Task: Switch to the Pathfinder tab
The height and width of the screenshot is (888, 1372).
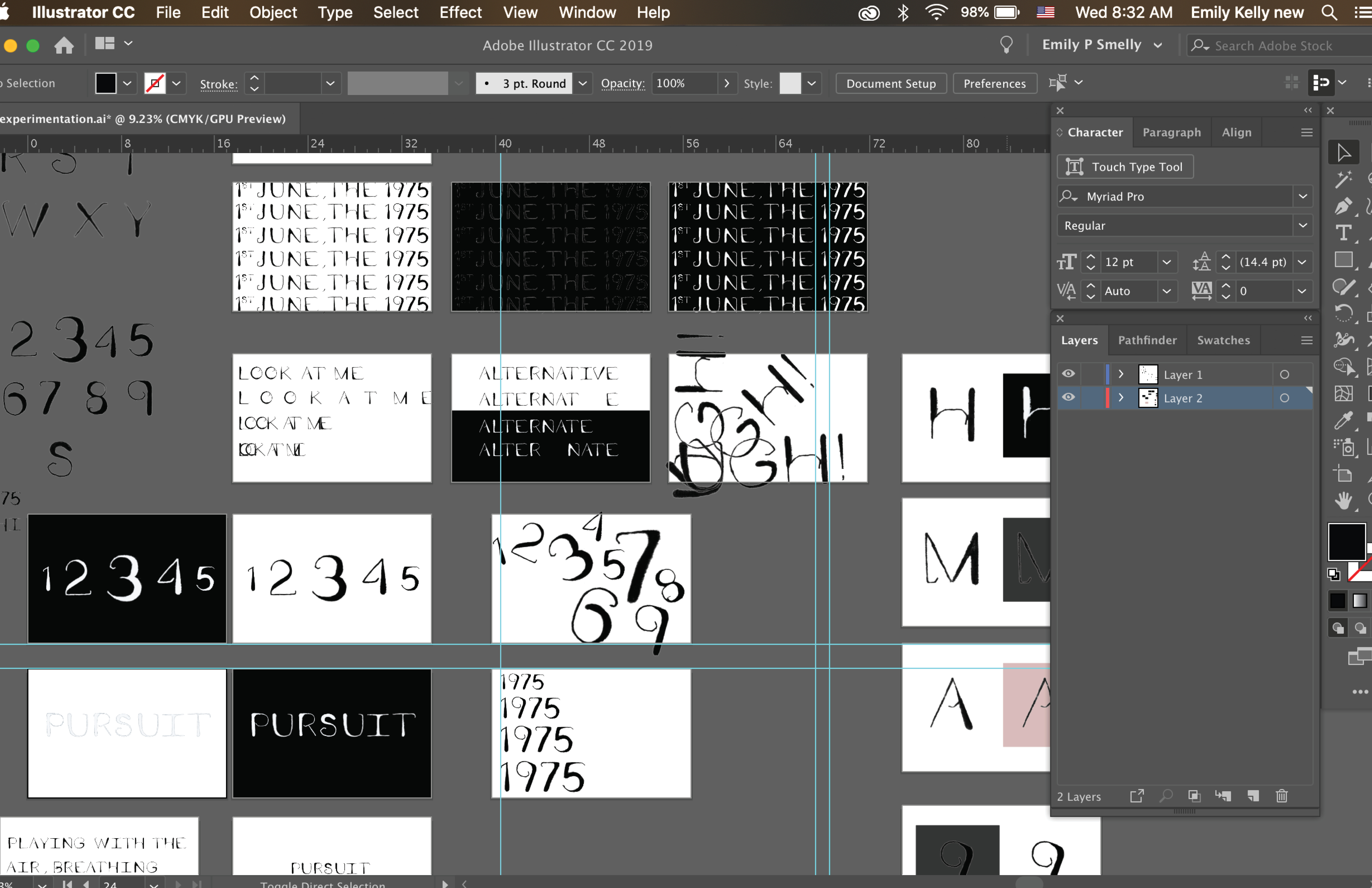Action: 1147,340
